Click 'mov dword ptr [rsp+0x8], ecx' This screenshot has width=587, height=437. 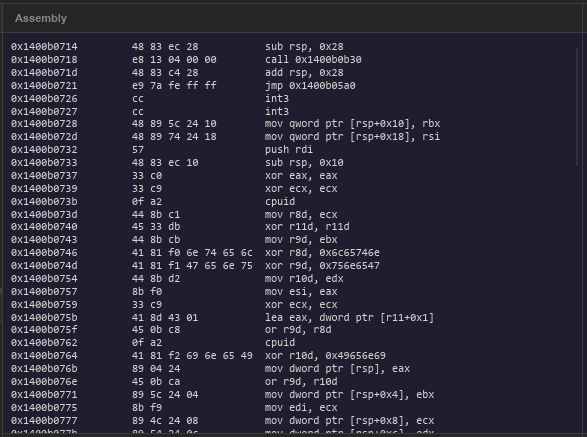(x=349, y=421)
